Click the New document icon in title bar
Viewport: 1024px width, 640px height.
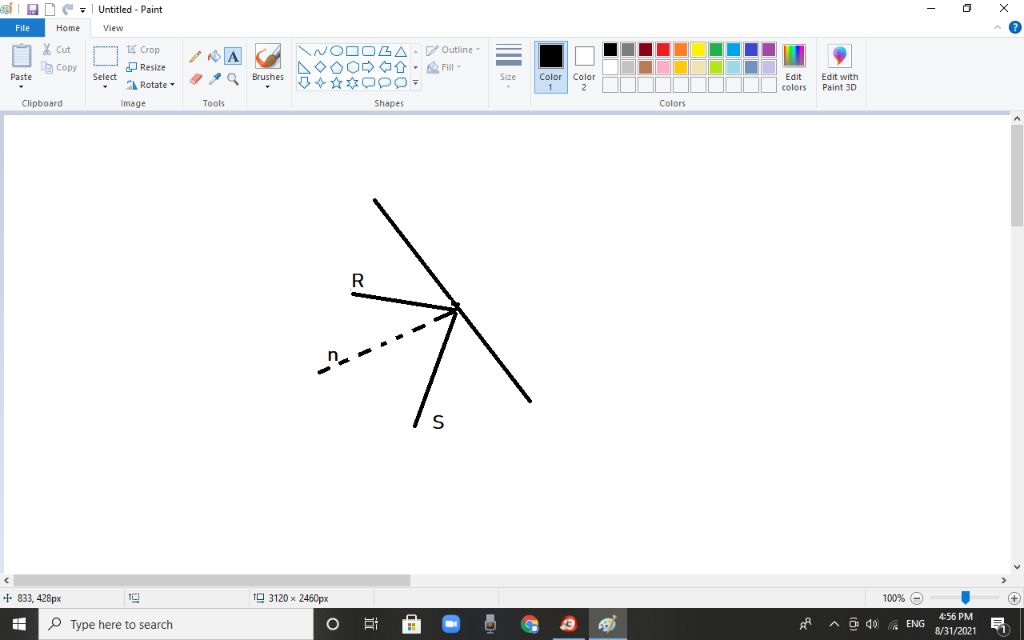(50, 9)
